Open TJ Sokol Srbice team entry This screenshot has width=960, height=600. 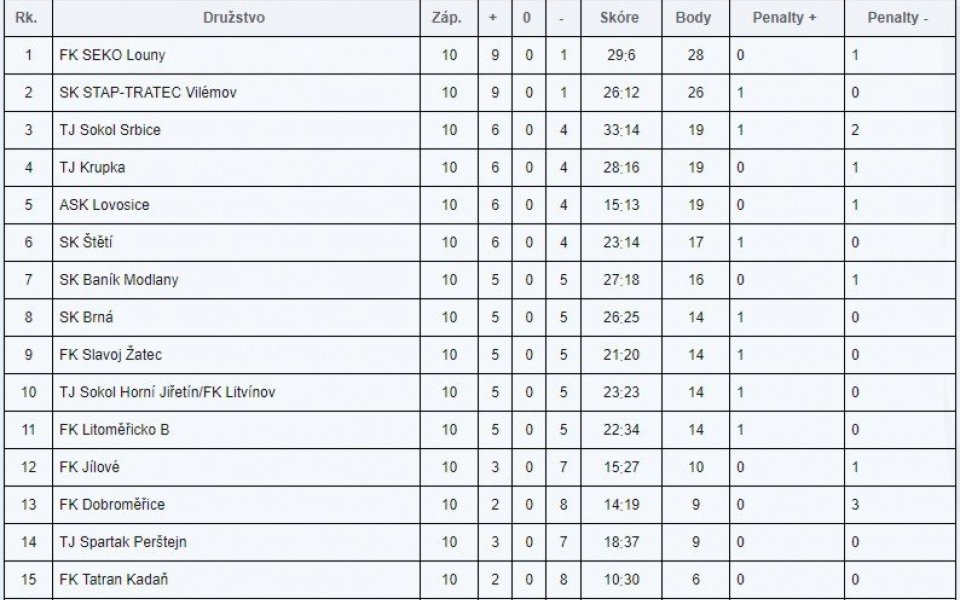110,130
